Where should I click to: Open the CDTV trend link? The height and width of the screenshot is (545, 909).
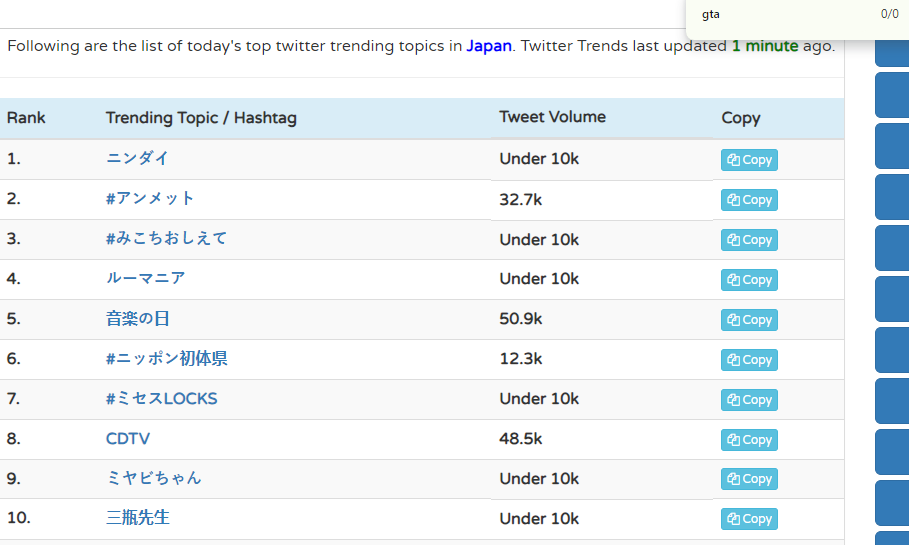[x=128, y=438]
